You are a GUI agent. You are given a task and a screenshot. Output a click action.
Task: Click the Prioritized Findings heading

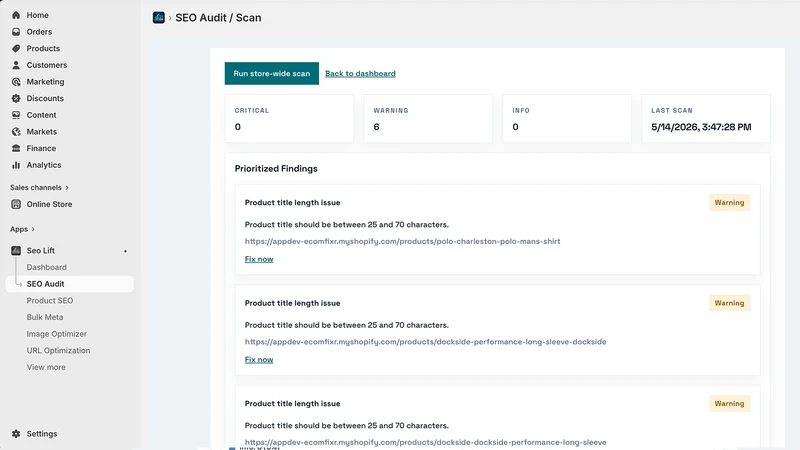(276, 169)
